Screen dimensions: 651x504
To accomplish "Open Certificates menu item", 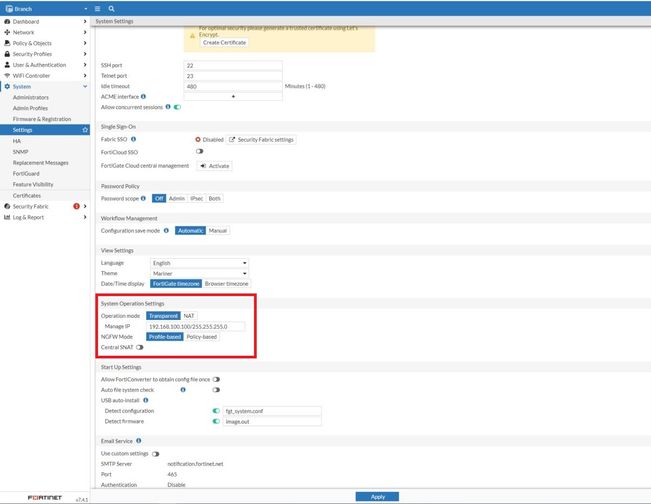I will click(27, 196).
